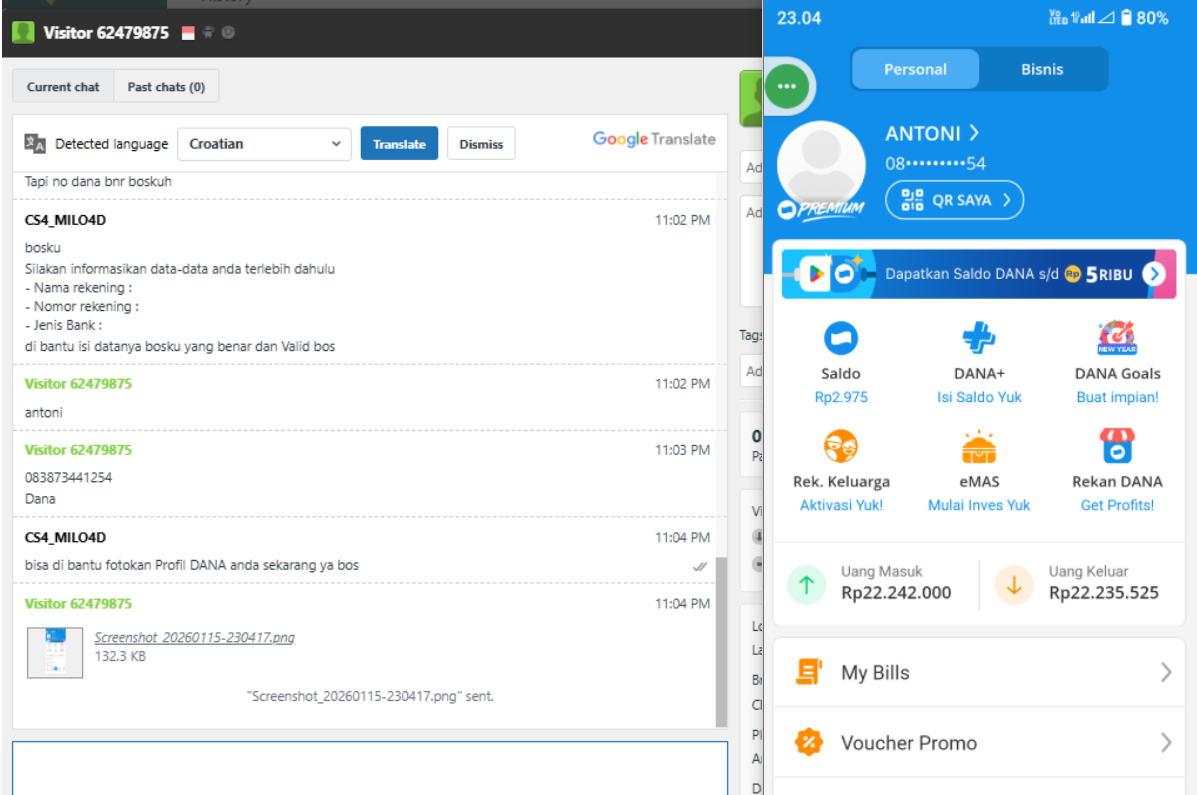Viewport: 1197px width, 795px height.
Task: Tap the orange Uang Keluar down-arrow icon
Action: click(x=1014, y=585)
